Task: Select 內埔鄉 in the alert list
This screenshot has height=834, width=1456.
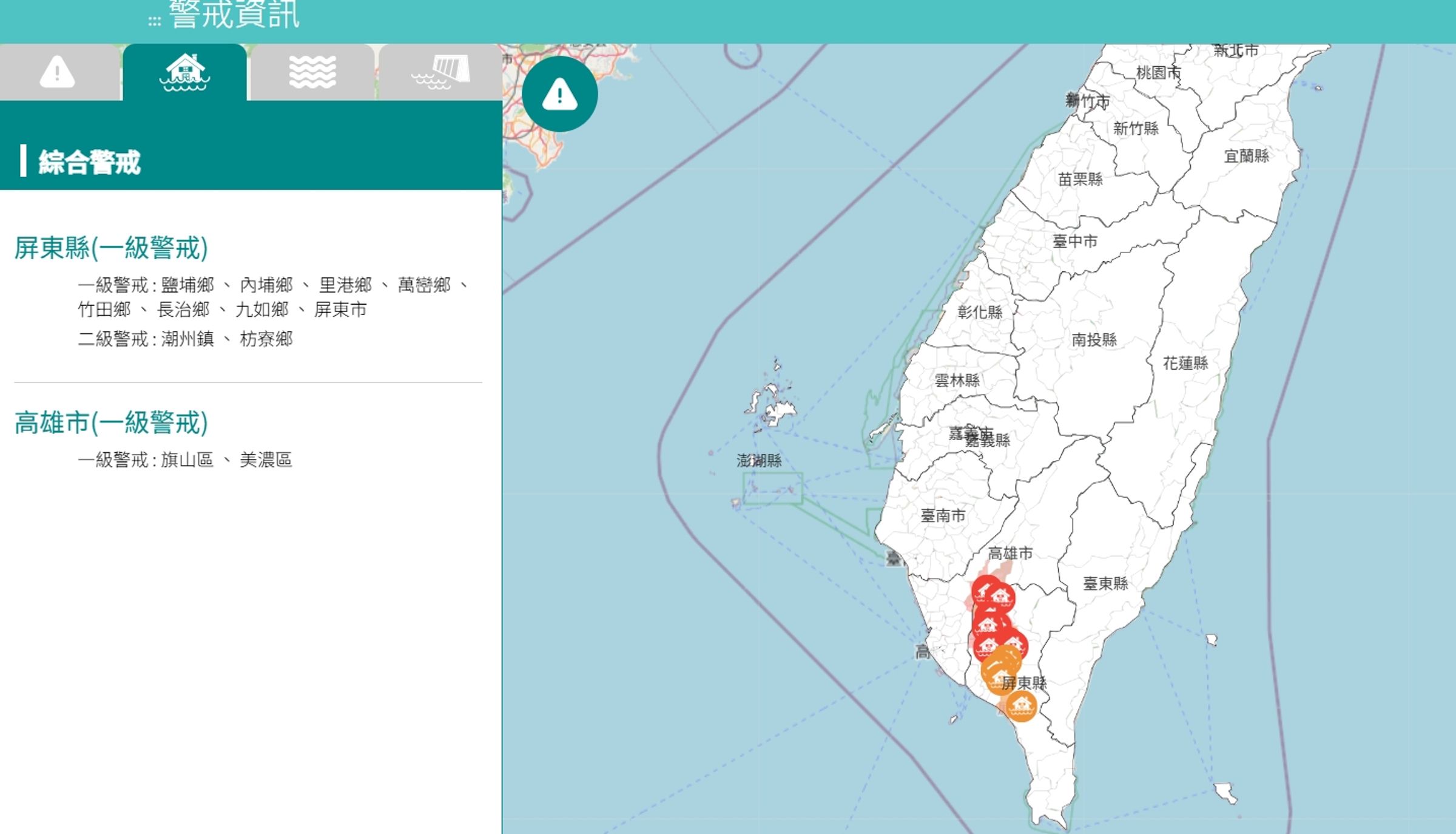Action: (x=266, y=285)
